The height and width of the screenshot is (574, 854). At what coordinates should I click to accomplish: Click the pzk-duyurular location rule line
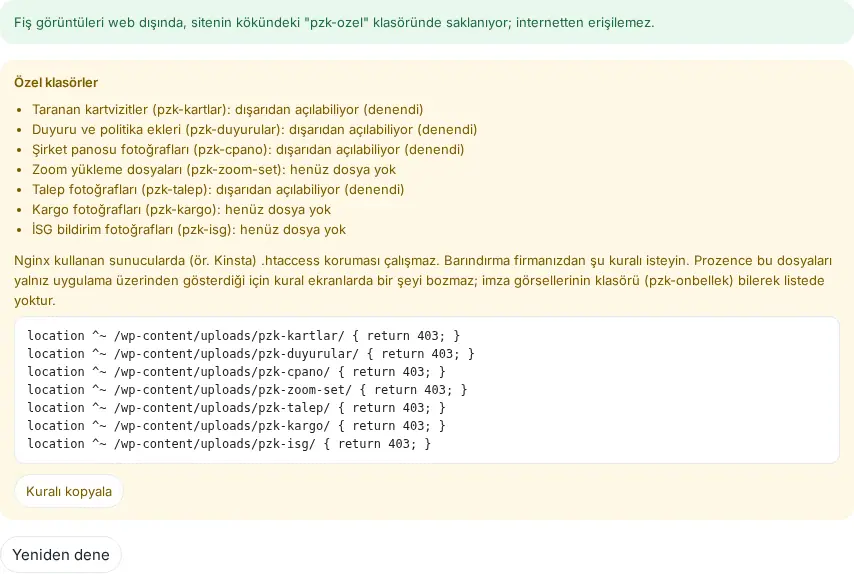tap(251, 353)
